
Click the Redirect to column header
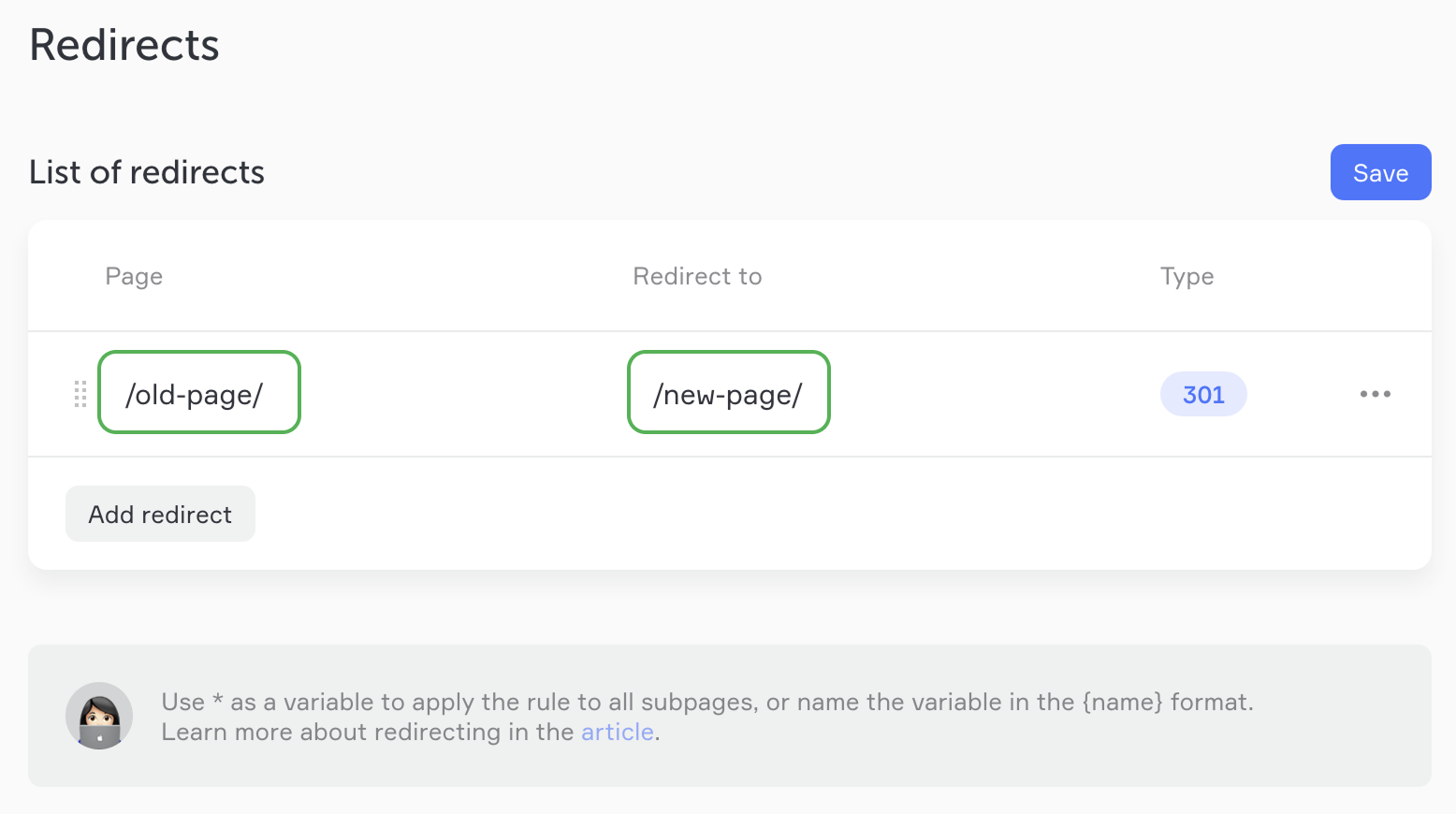tap(697, 276)
